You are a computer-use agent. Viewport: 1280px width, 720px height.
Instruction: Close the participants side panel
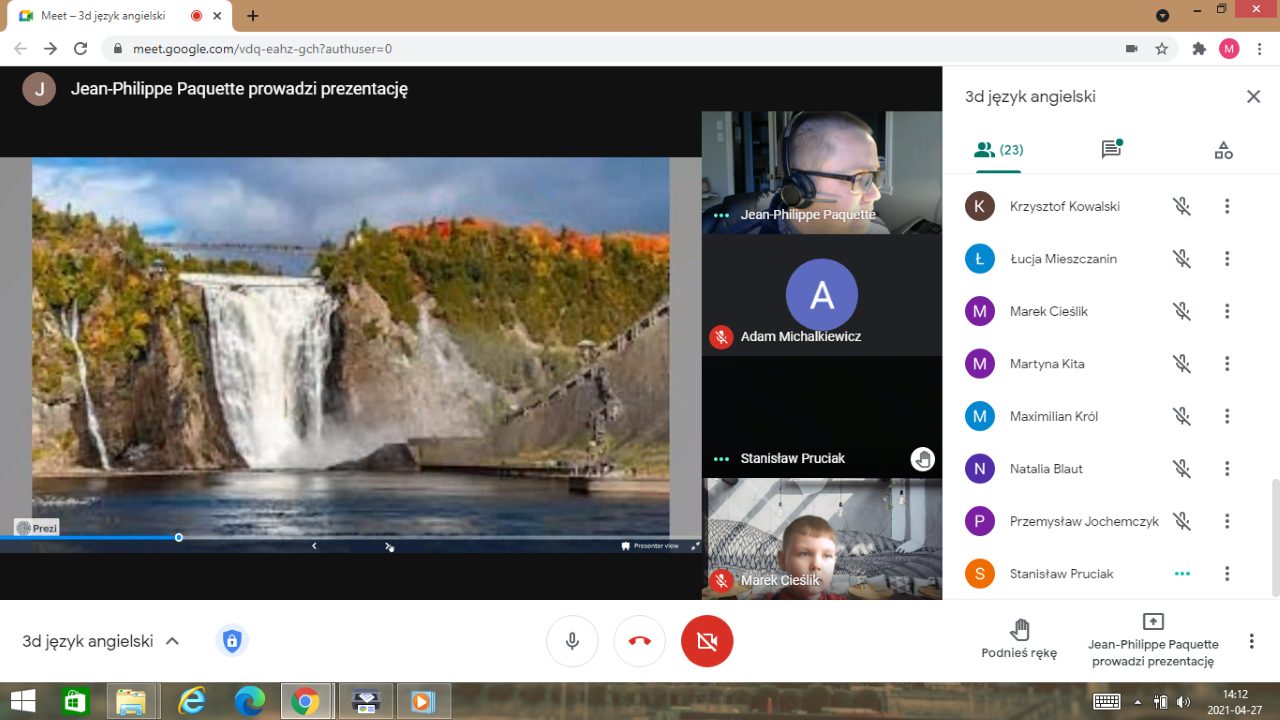[x=1253, y=97]
